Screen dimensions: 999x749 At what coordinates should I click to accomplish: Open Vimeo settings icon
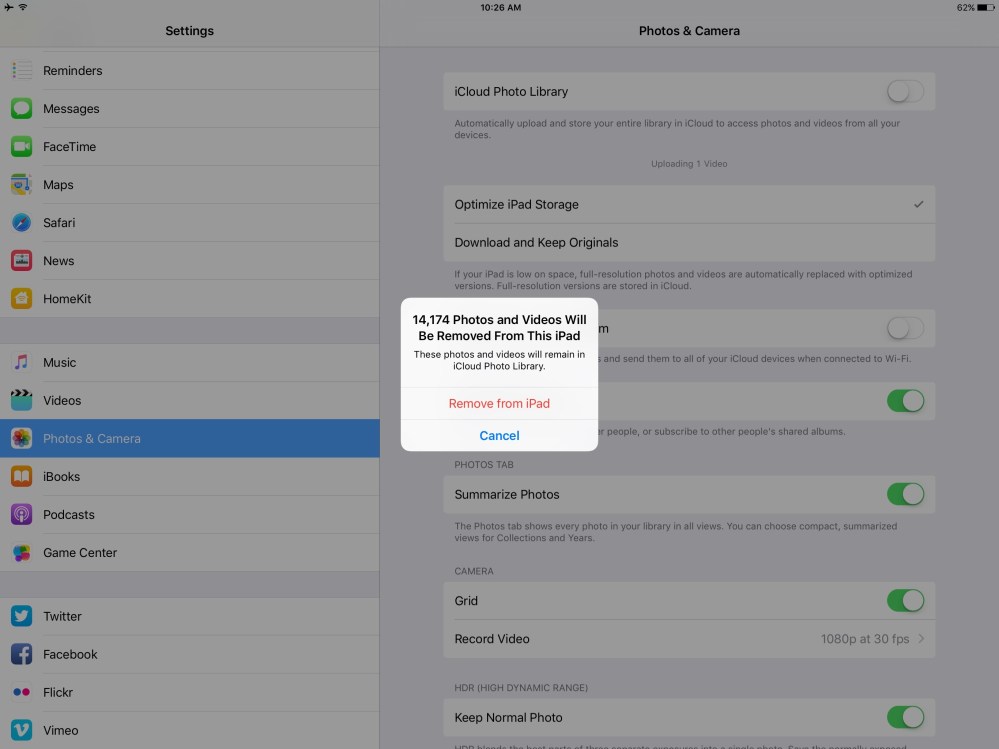point(21,731)
